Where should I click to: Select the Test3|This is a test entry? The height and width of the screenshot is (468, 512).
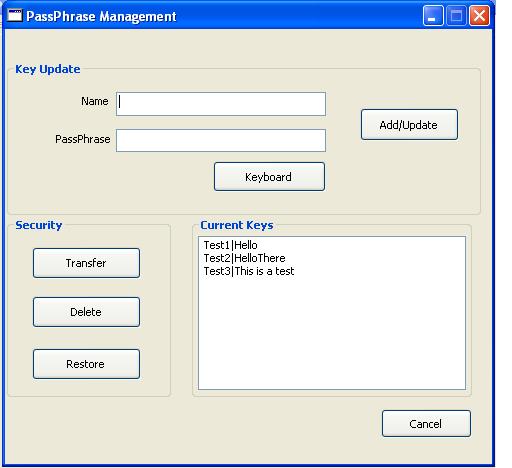(249, 271)
